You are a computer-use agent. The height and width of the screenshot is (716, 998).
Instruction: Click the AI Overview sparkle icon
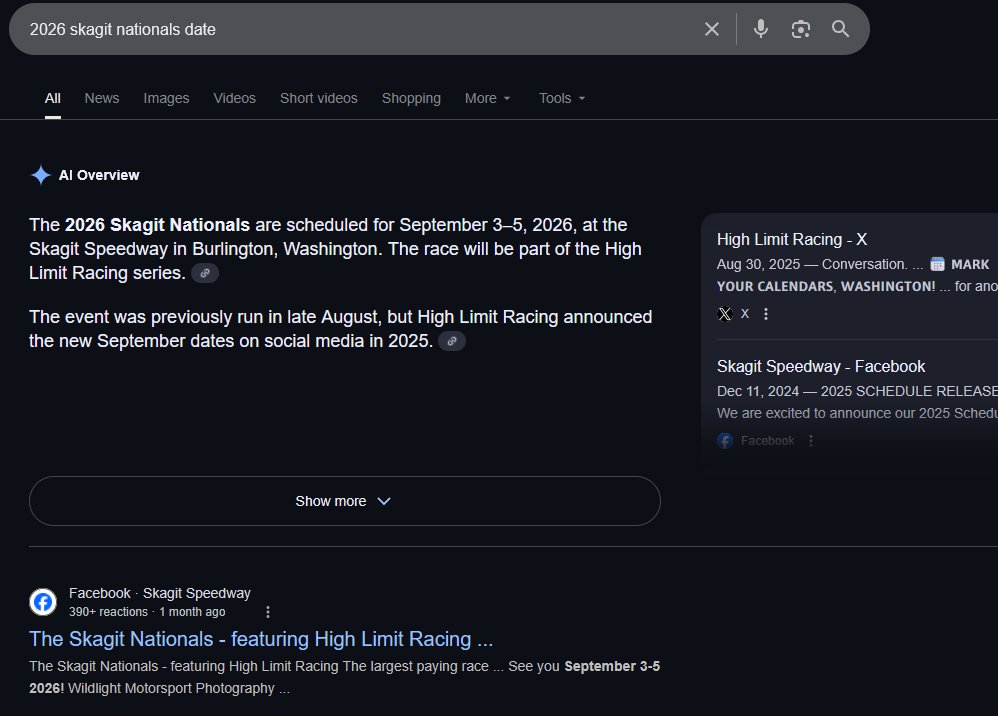coord(41,175)
